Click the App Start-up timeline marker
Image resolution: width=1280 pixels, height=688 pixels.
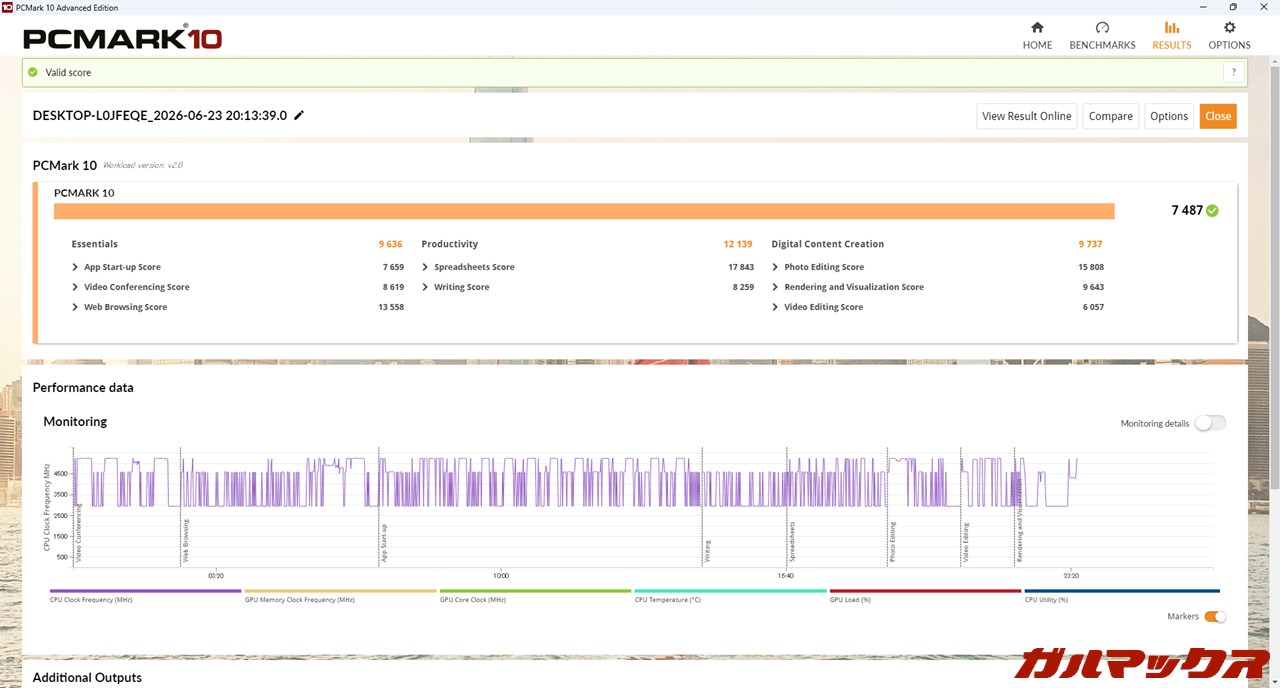point(383,543)
